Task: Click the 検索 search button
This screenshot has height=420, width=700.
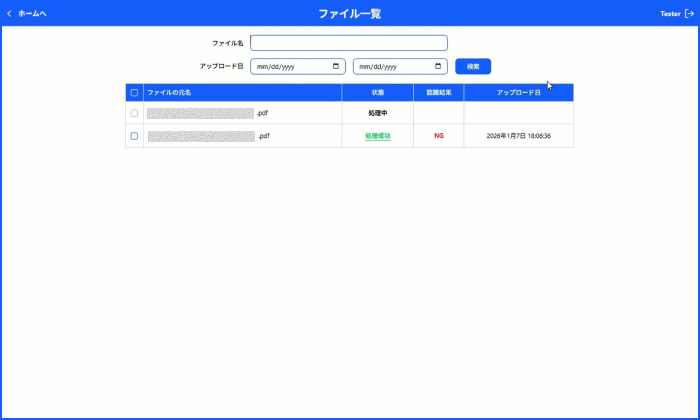Action: [x=473, y=67]
